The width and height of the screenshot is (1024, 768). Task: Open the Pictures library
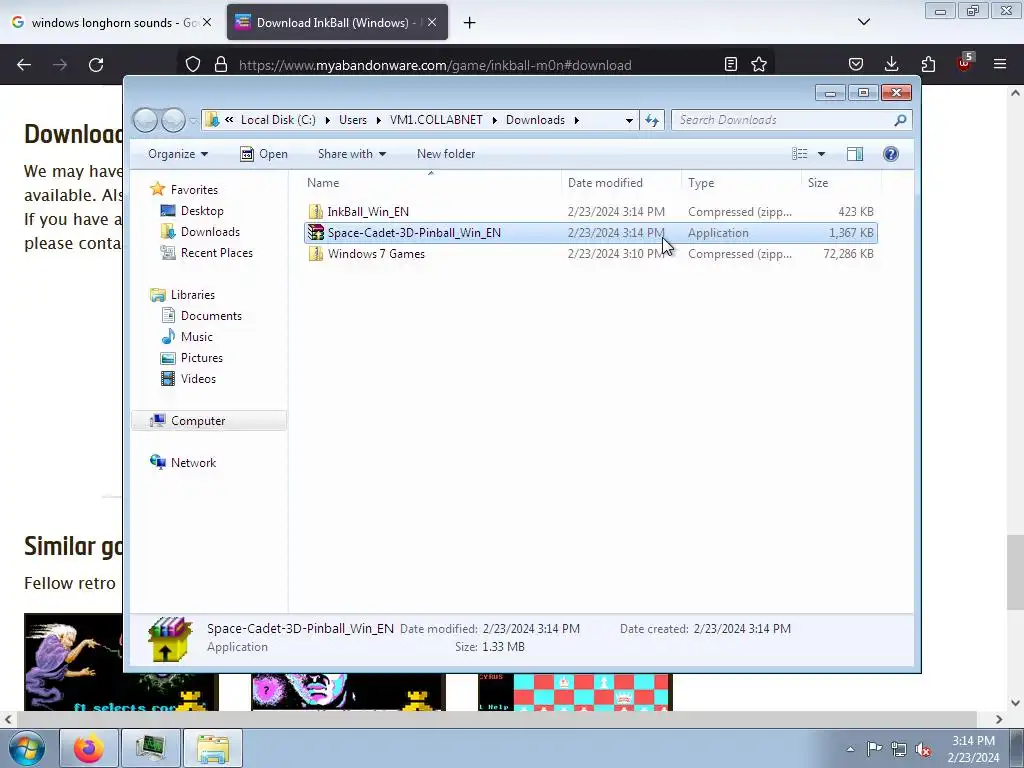[202, 358]
